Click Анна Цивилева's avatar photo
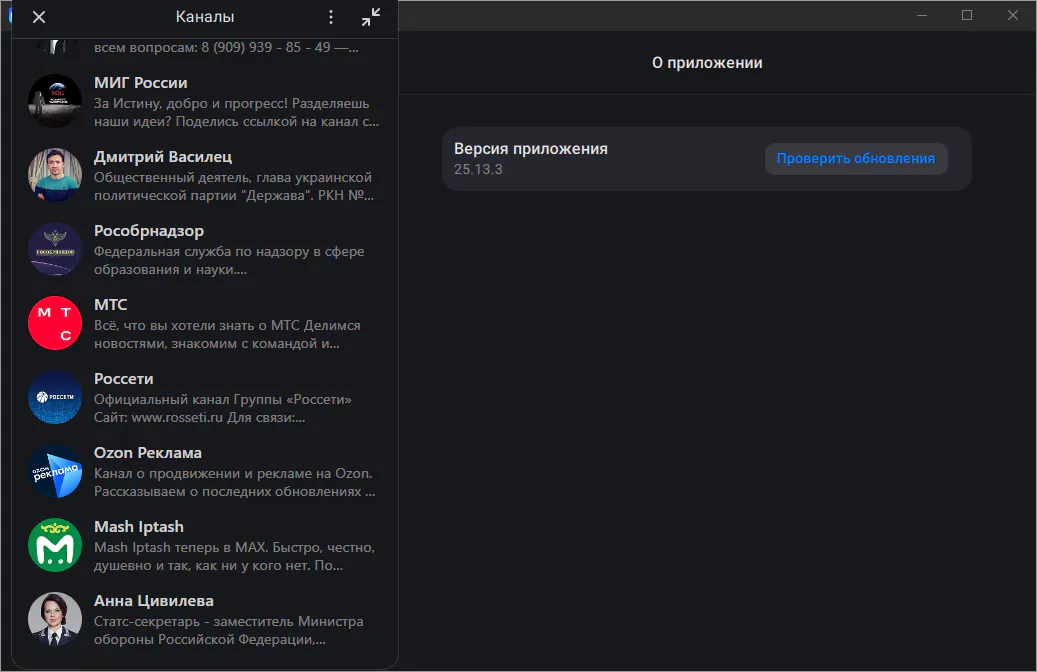This screenshot has width=1037, height=672. pyautogui.click(x=55, y=619)
